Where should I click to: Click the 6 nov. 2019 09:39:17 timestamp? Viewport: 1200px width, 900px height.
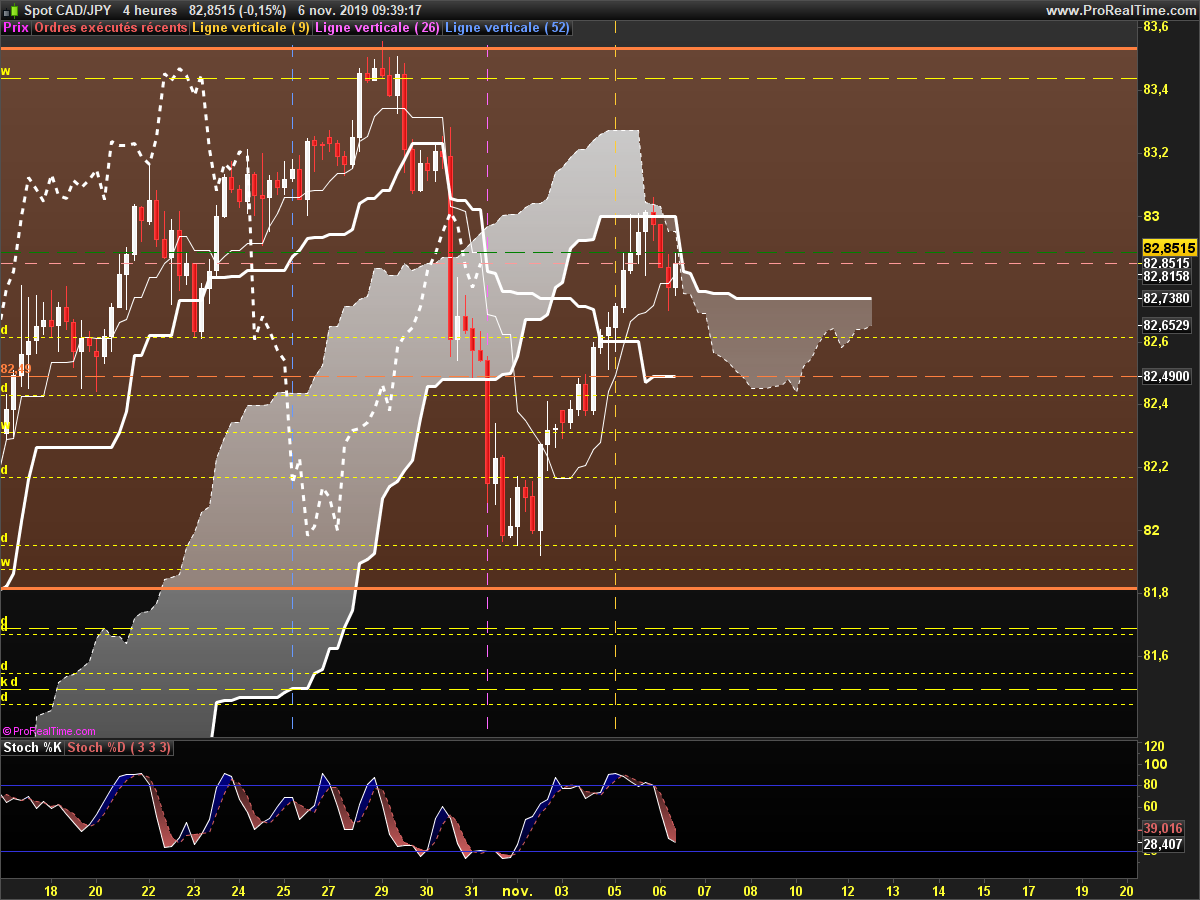(359, 10)
